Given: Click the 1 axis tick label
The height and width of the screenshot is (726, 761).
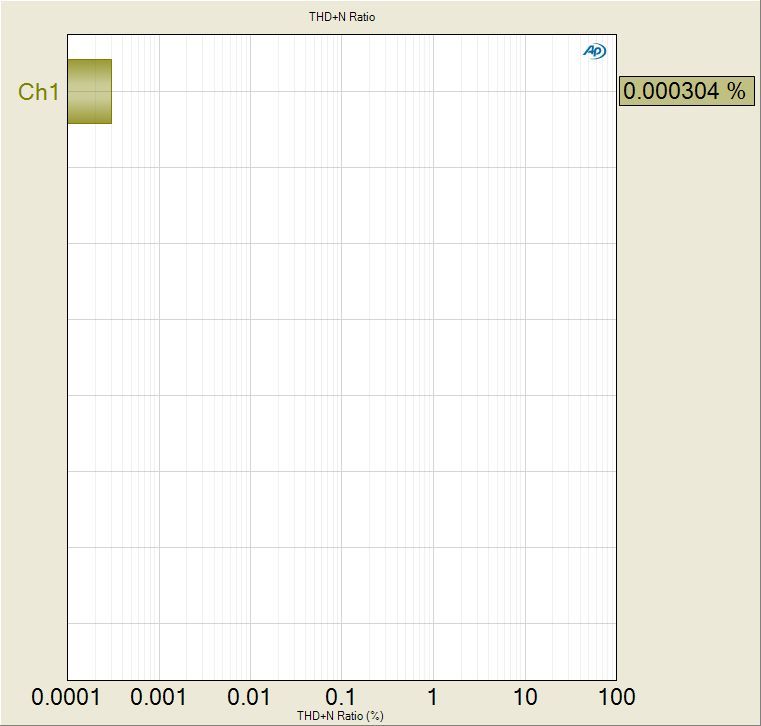Looking at the screenshot, I should 432,697.
